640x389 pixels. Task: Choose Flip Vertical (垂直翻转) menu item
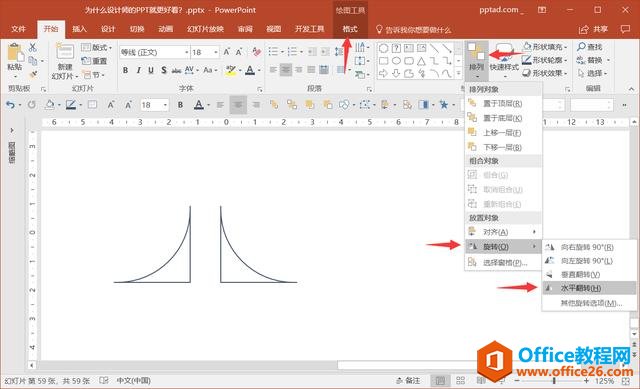coord(589,274)
